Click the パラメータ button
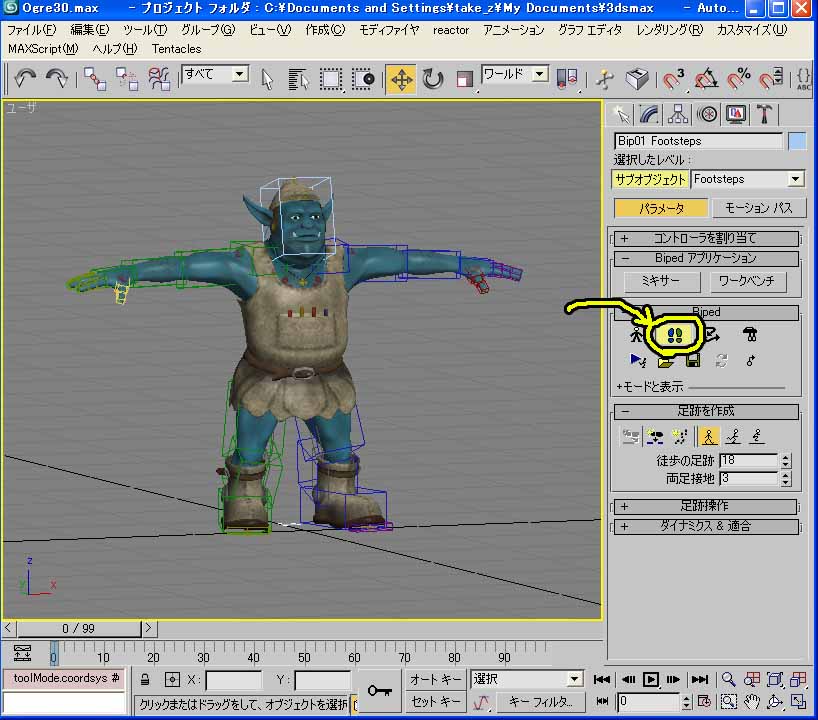This screenshot has width=818, height=720. [x=661, y=208]
